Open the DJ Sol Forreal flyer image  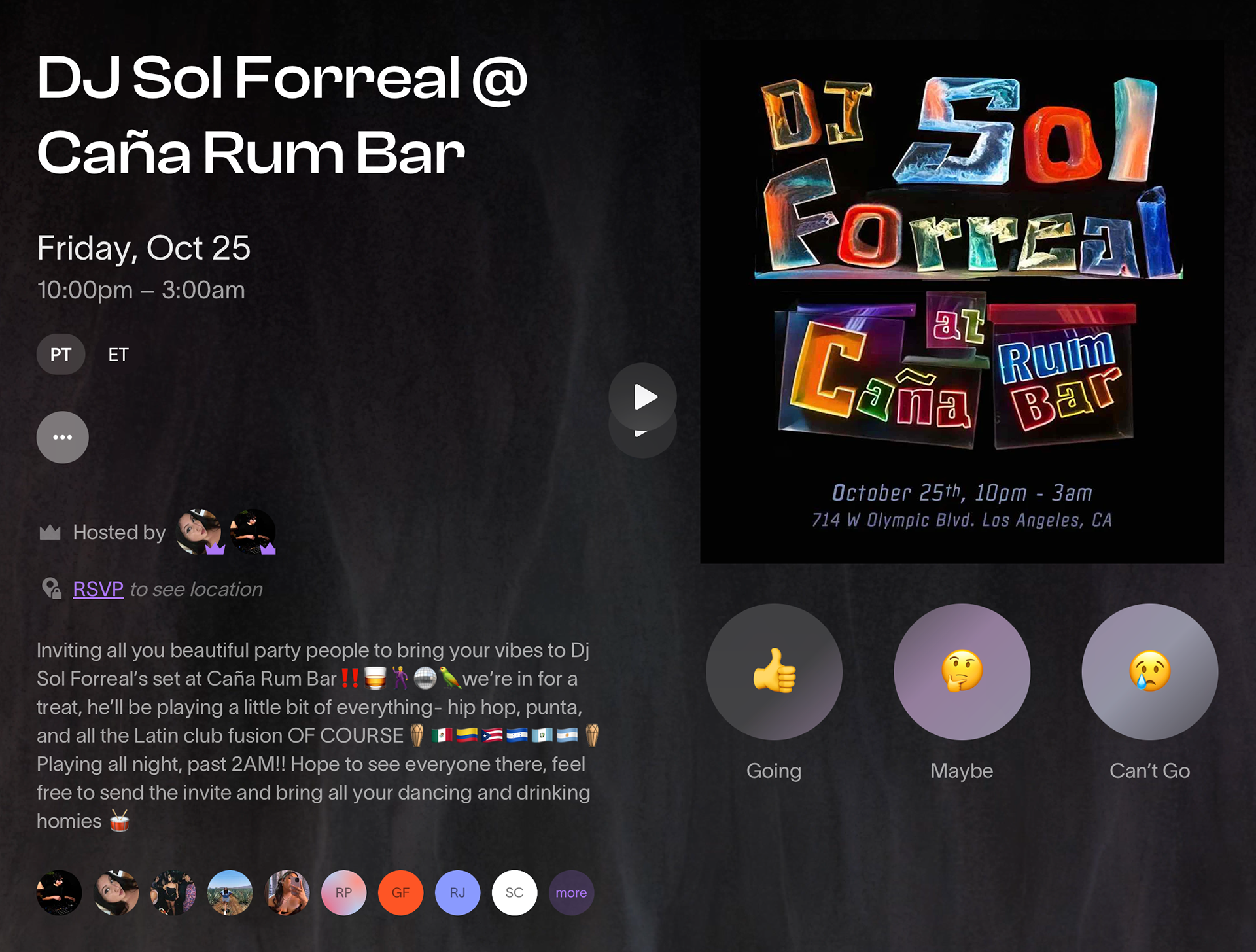point(962,302)
